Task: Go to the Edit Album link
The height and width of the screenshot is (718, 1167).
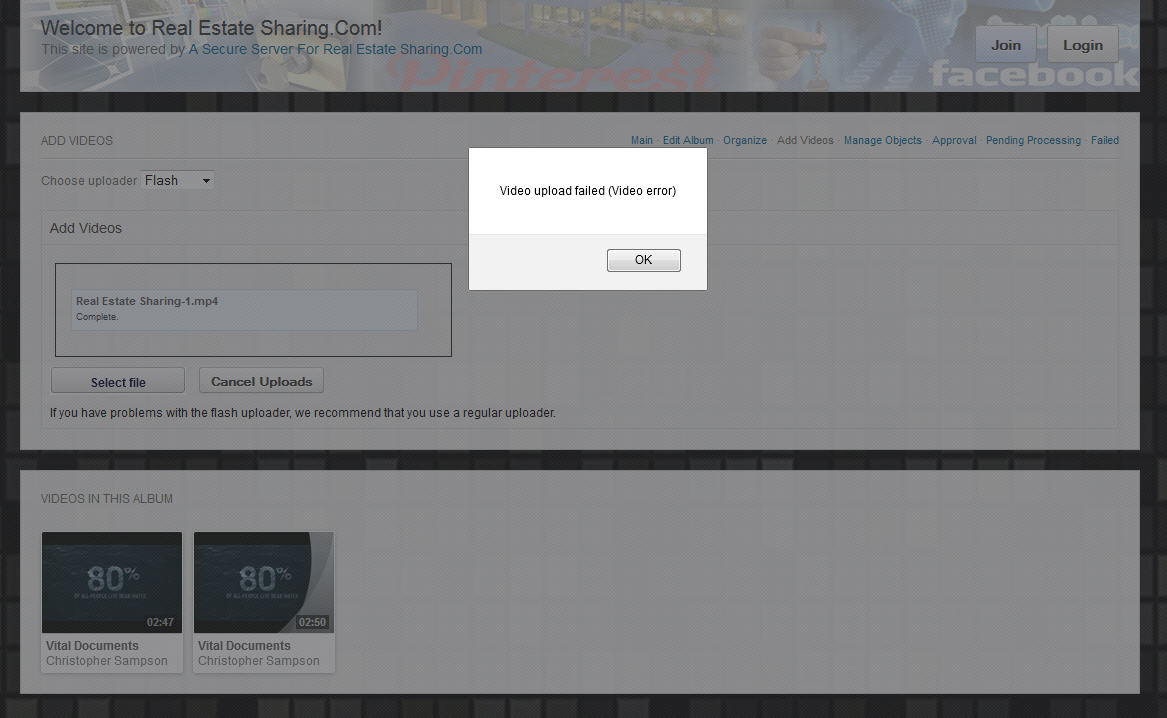Action: click(x=688, y=140)
